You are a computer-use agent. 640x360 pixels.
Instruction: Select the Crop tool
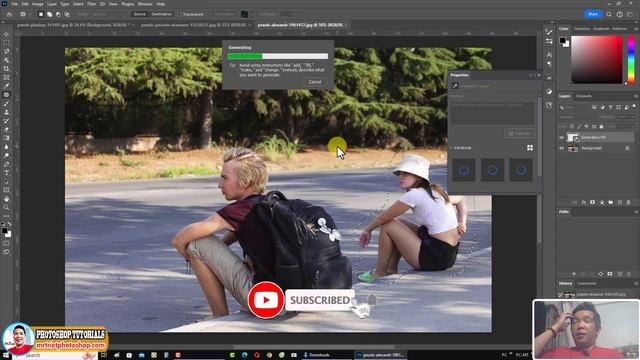[6, 69]
